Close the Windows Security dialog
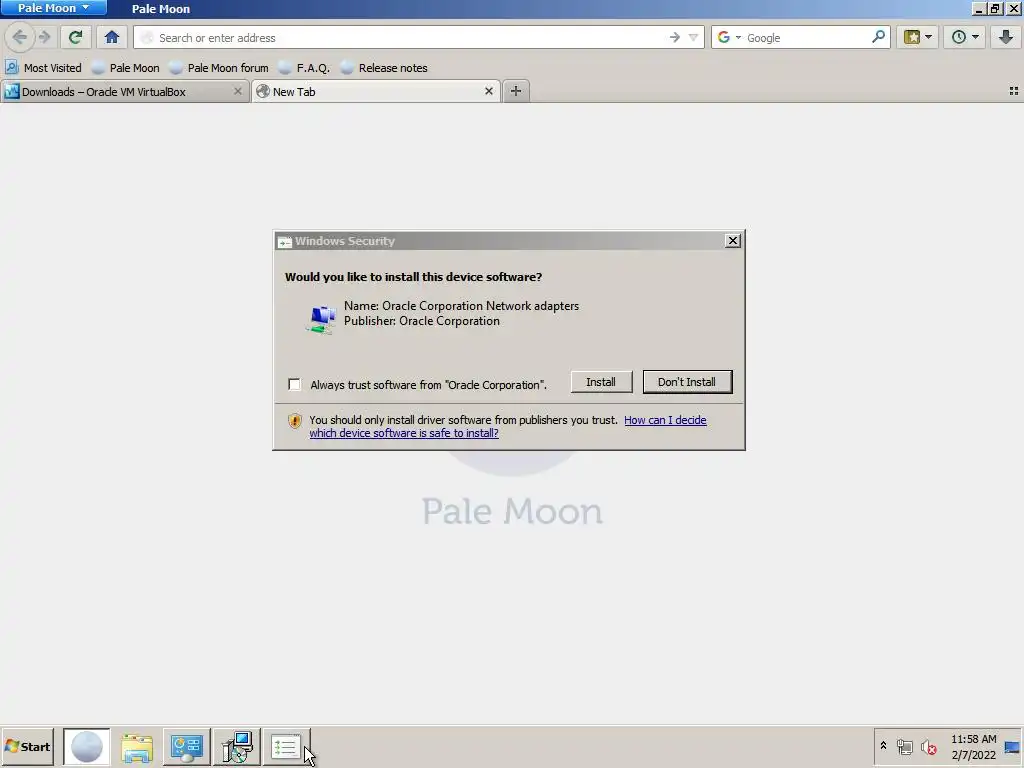This screenshot has height=768, width=1024. [733, 241]
